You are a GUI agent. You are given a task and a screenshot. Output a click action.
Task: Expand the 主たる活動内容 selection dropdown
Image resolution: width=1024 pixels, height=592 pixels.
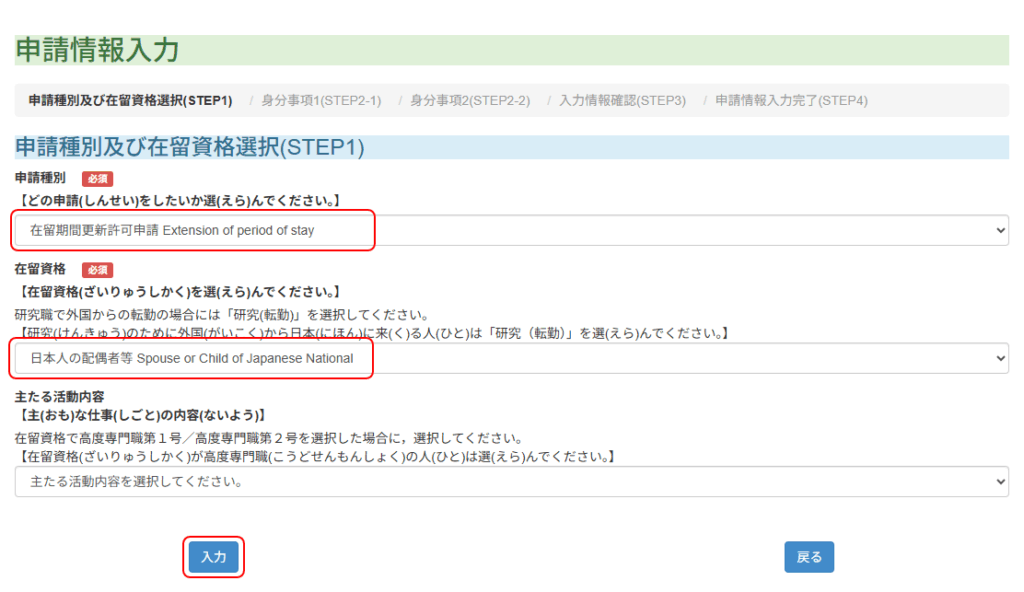pyautogui.click(x=511, y=482)
